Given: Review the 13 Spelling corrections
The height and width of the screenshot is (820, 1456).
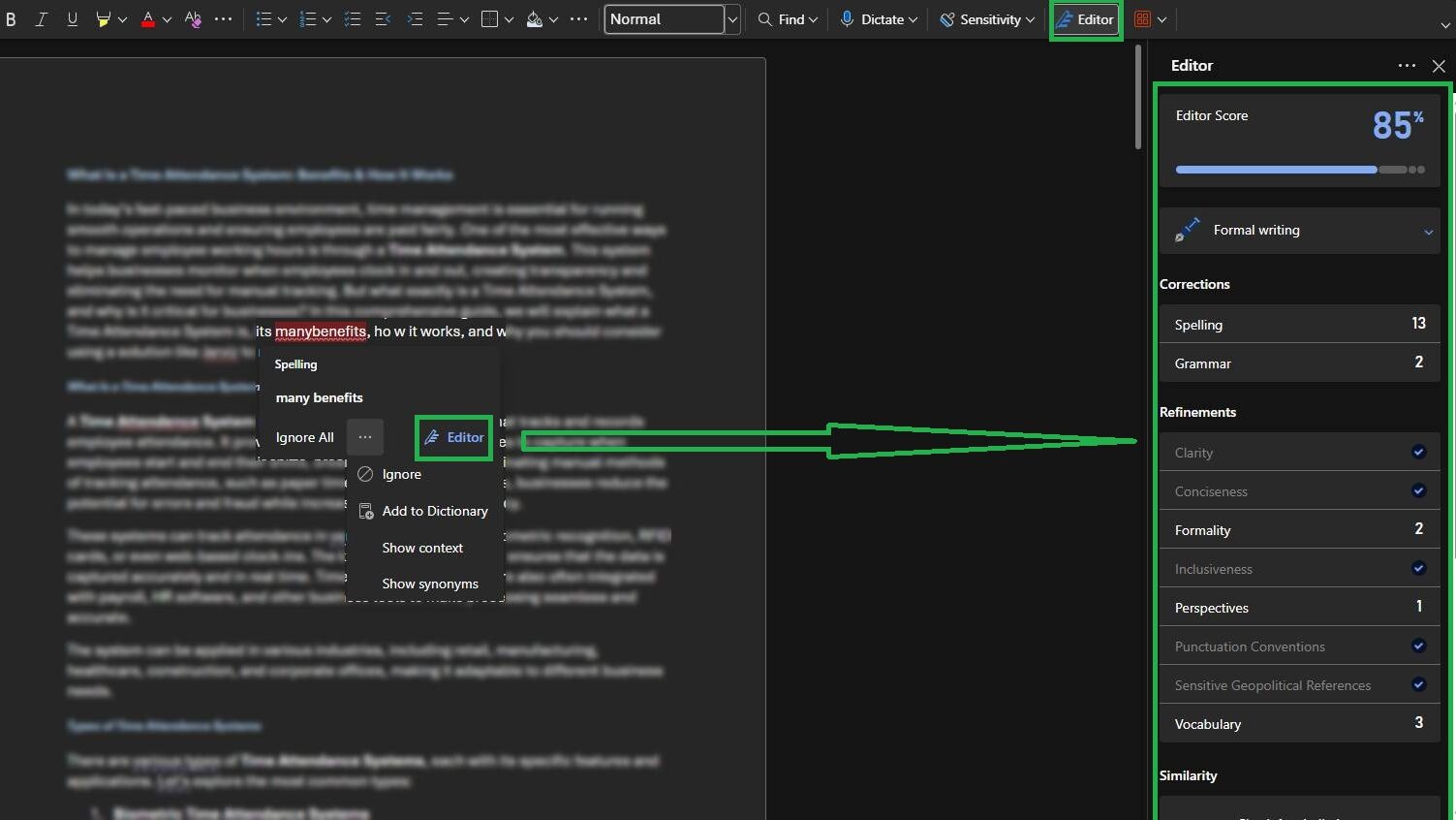Looking at the screenshot, I should coord(1299,325).
